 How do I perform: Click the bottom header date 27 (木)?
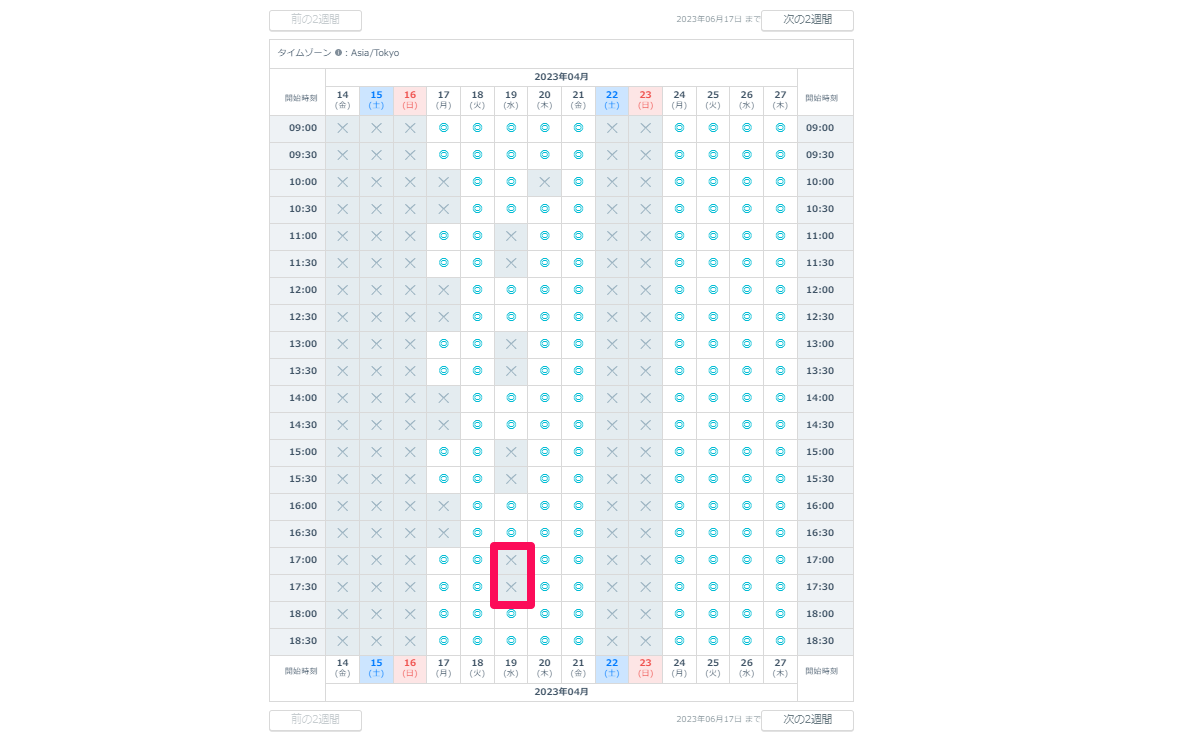780,668
